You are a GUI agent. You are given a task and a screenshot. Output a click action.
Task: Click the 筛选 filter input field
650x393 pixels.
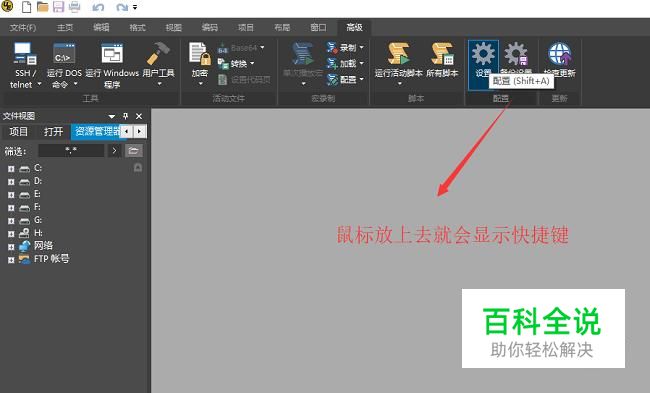tap(71, 150)
